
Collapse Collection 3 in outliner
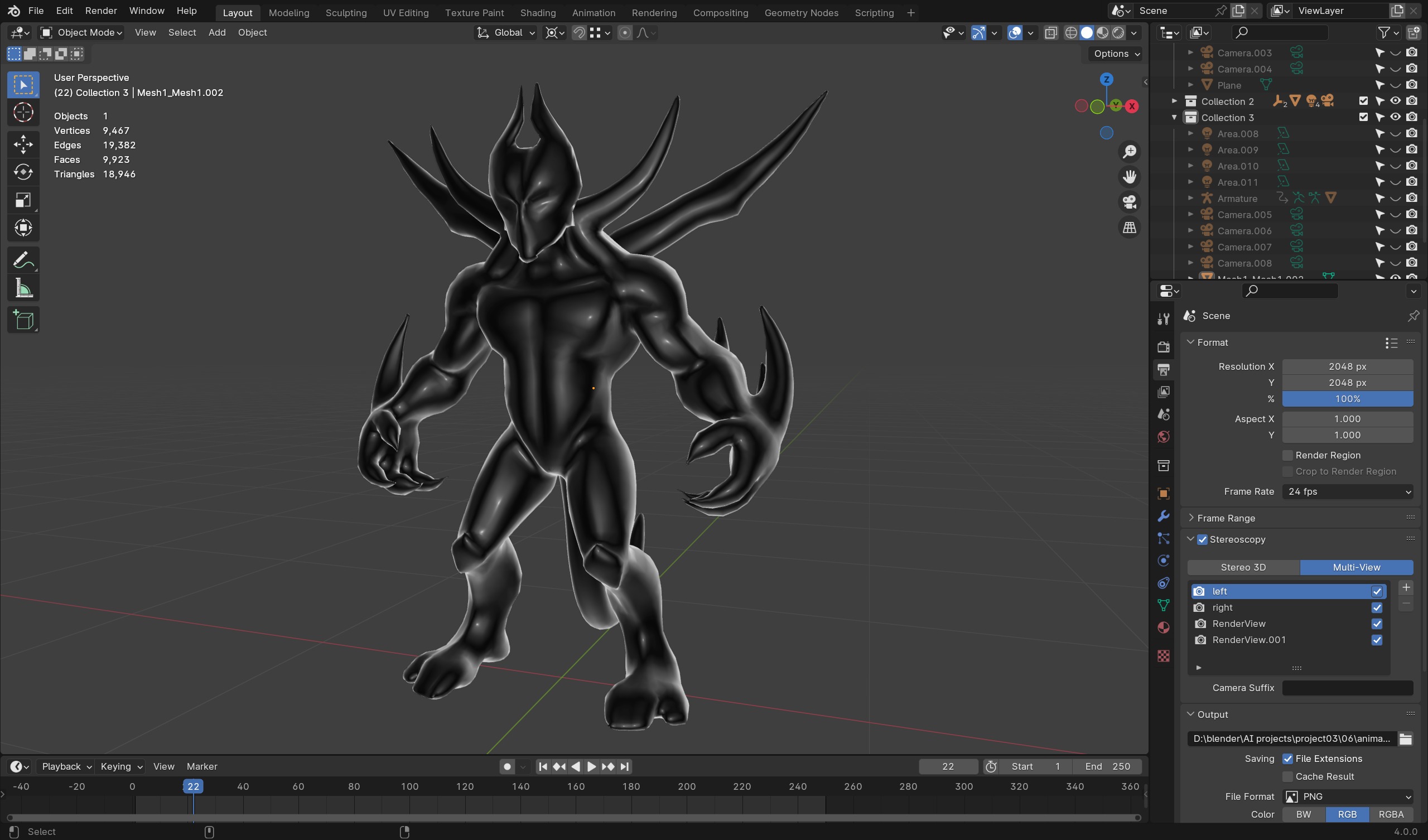click(x=1174, y=117)
